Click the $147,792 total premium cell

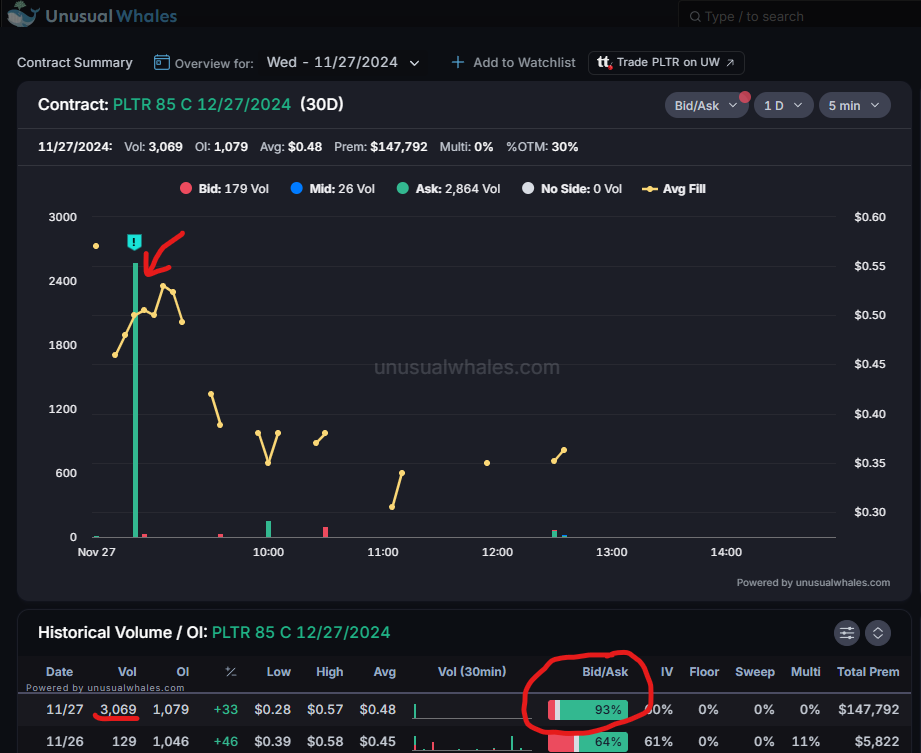(868, 710)
